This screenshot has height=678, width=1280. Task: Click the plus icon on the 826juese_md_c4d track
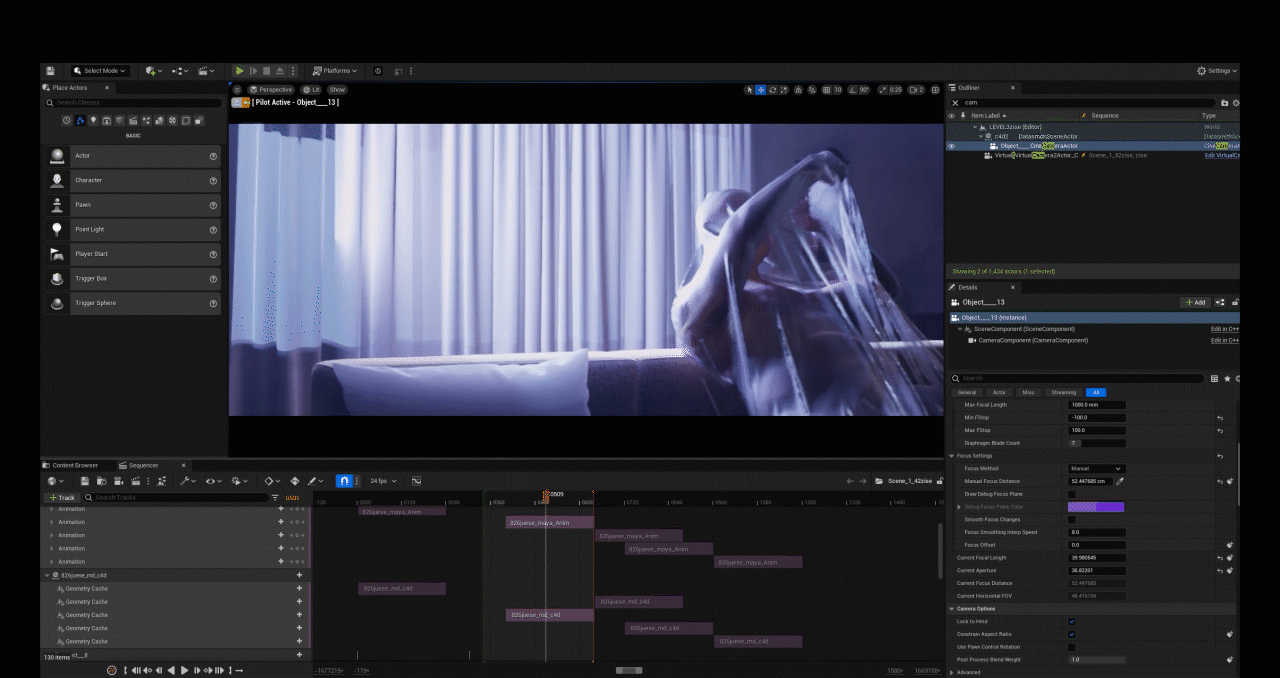tap(299, 575)
